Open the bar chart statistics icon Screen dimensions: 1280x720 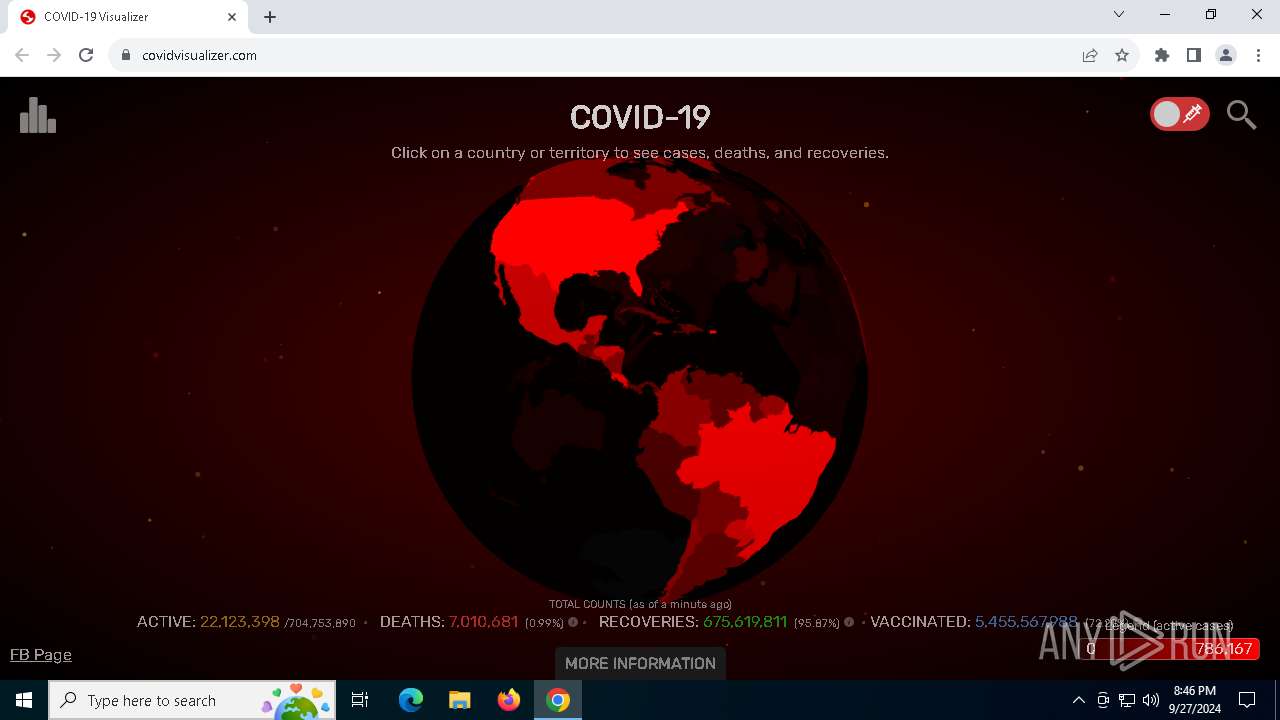pyautogui.click(x=38, y=115)
